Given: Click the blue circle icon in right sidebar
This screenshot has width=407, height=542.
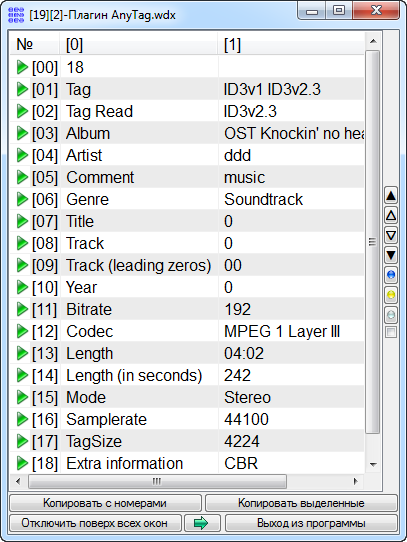Looking at the screenshot, I should click(391, 275).
